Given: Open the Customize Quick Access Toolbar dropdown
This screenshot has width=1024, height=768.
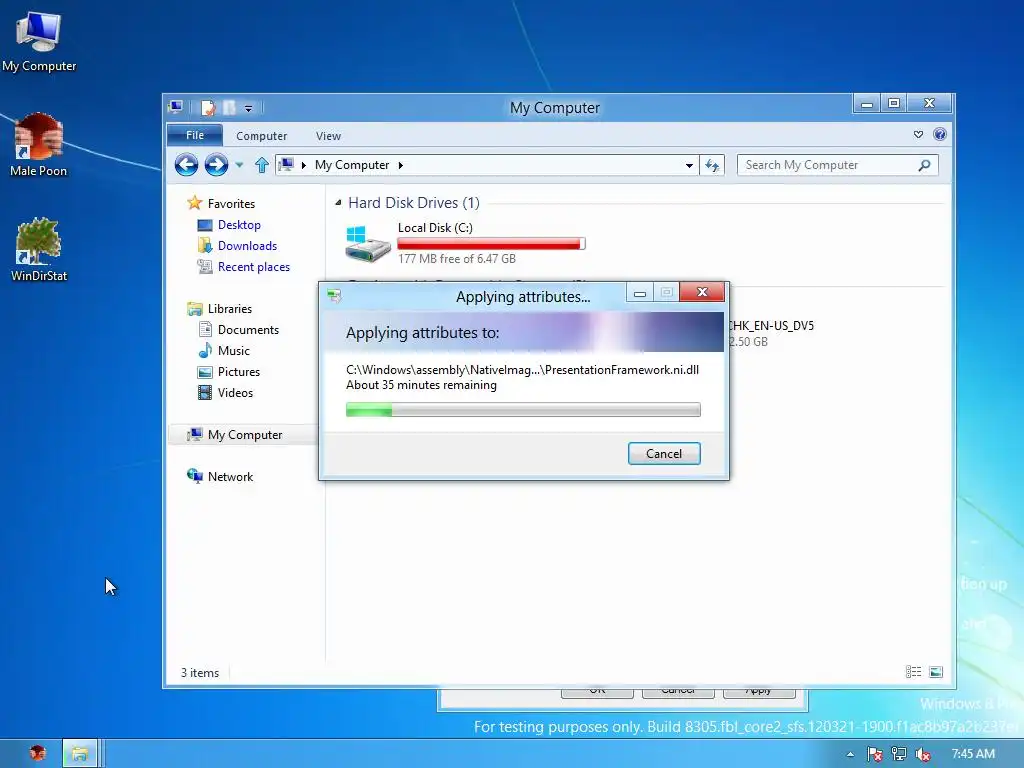Looking at the screenshot, I should pos(248,108).
